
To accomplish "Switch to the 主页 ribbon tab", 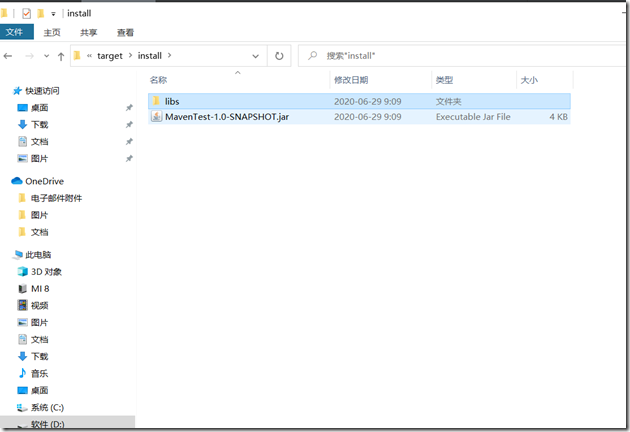I will click(52, 33).
